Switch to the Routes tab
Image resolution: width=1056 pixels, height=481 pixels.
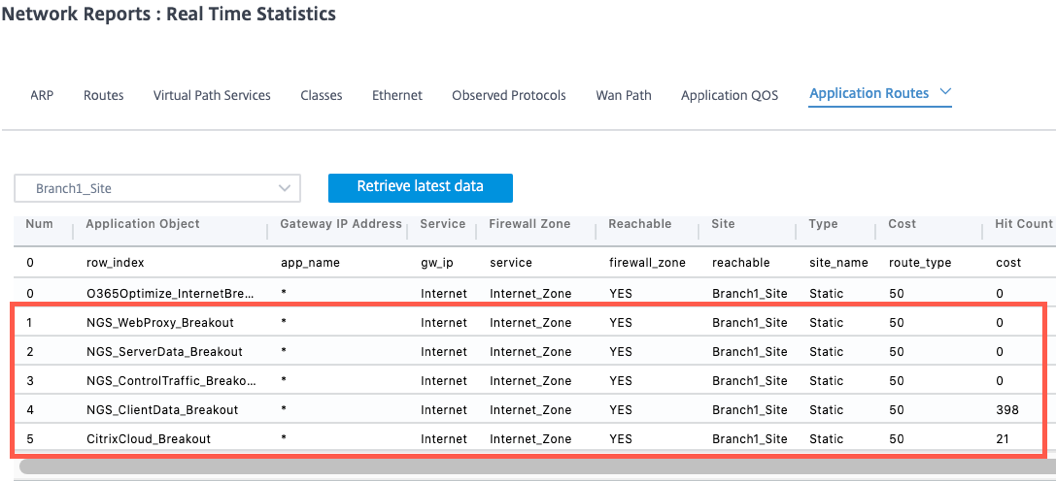(104, 95)
